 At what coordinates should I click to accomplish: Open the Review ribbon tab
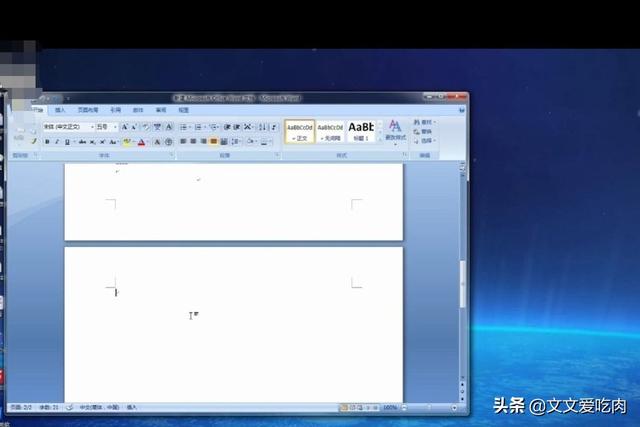click(x=161, y=110)
